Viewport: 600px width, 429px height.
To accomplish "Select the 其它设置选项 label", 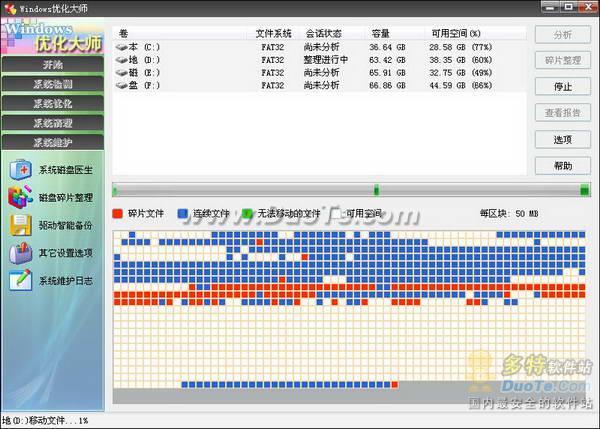I will pyautogui.click(x=66, y=253).
